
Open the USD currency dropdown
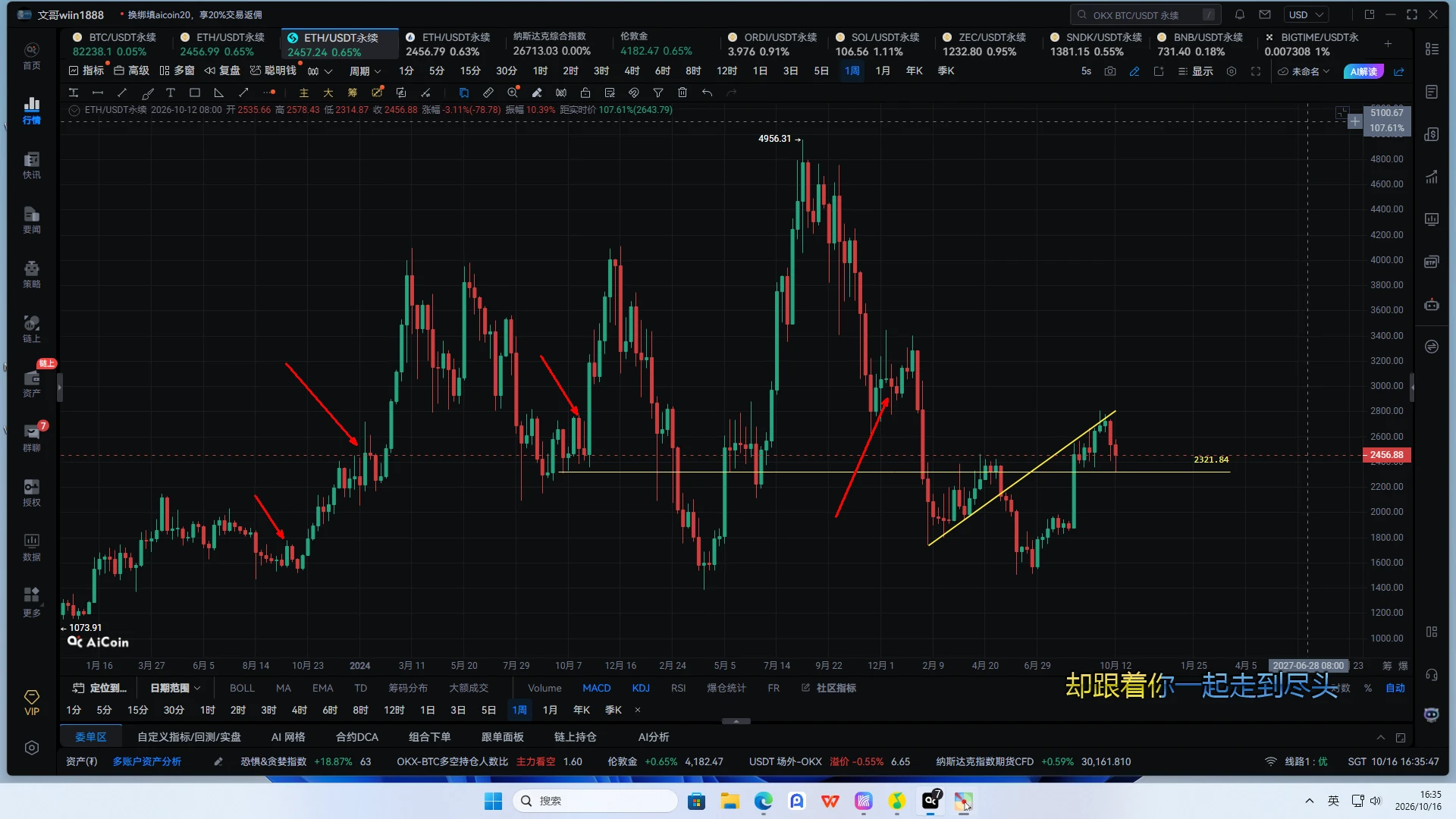pos(1306,14)
